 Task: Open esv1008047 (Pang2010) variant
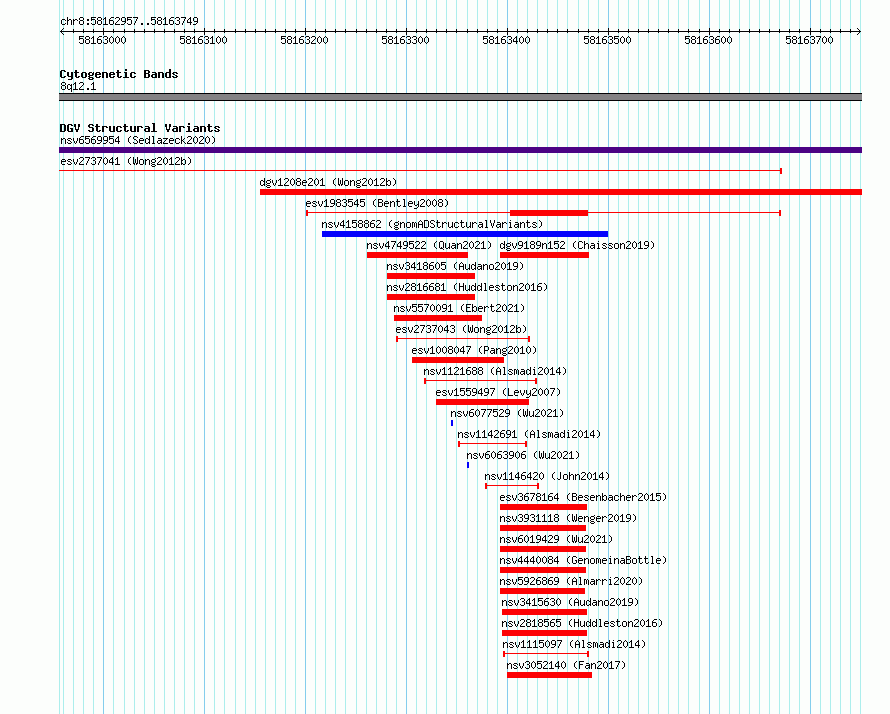474,350
